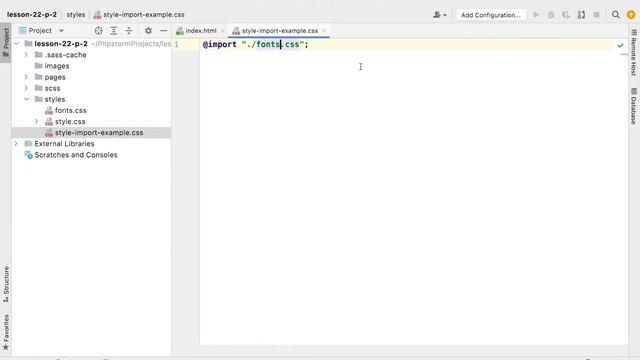Expand the style.css node
Viewport: 640px width, 360px height.
36,121
